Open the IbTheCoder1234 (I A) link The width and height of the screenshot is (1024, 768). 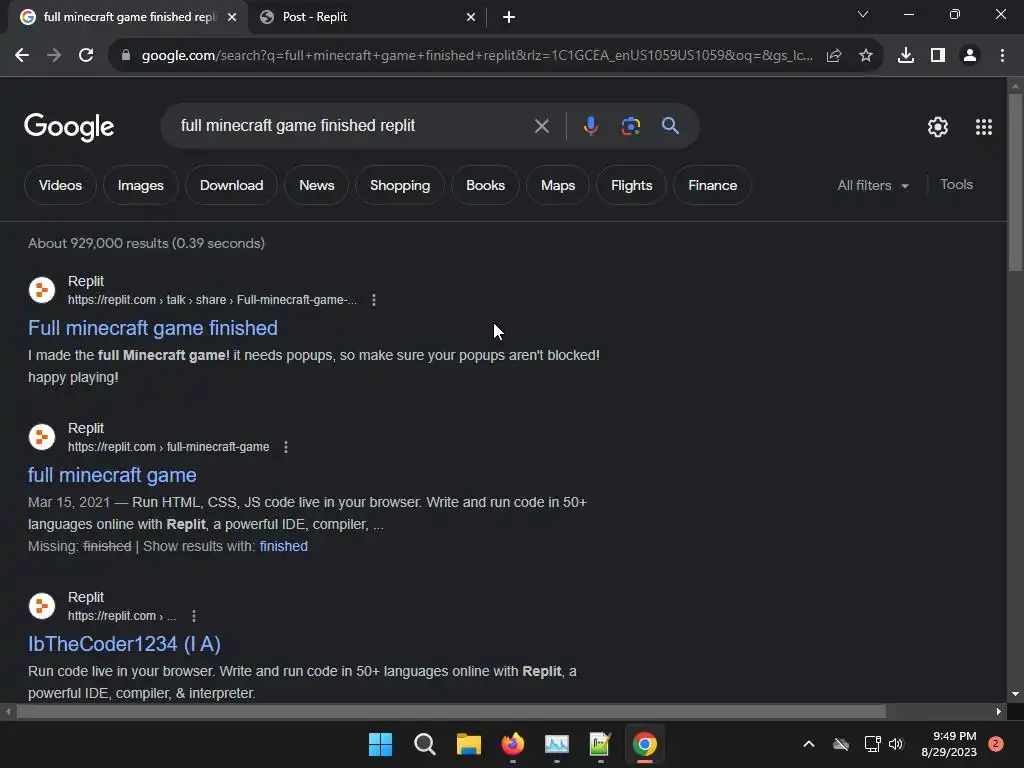pyautogui.click(x=124, y=644)
